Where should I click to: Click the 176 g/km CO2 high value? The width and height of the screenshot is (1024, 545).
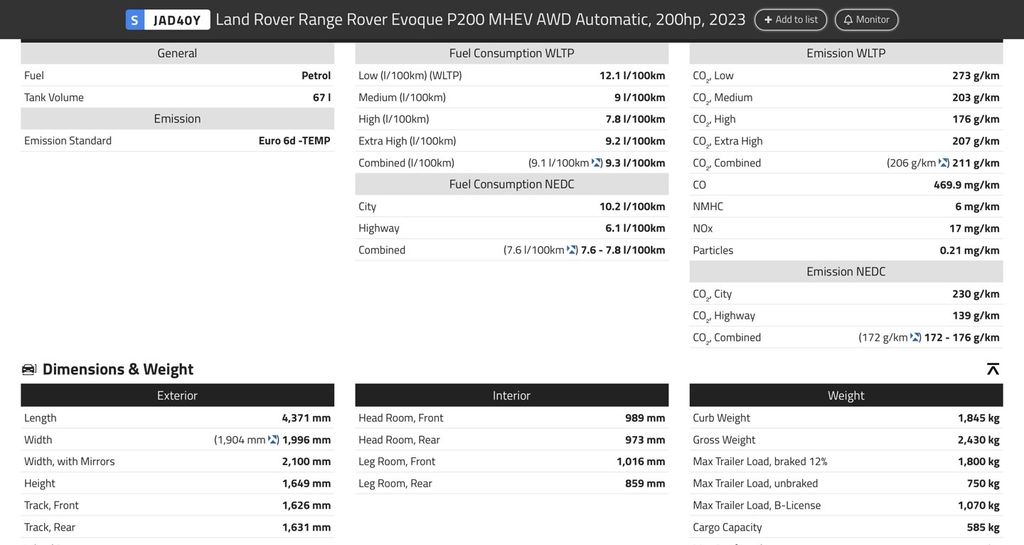click(976, 119)
